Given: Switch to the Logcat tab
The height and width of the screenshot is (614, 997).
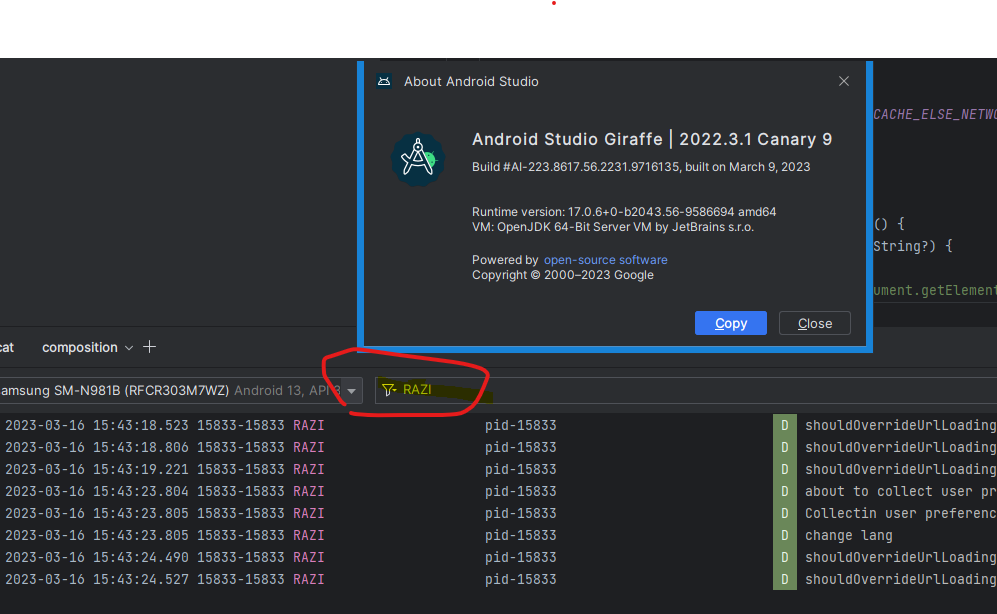Looking at the screenshot, I should coord(6,347).
